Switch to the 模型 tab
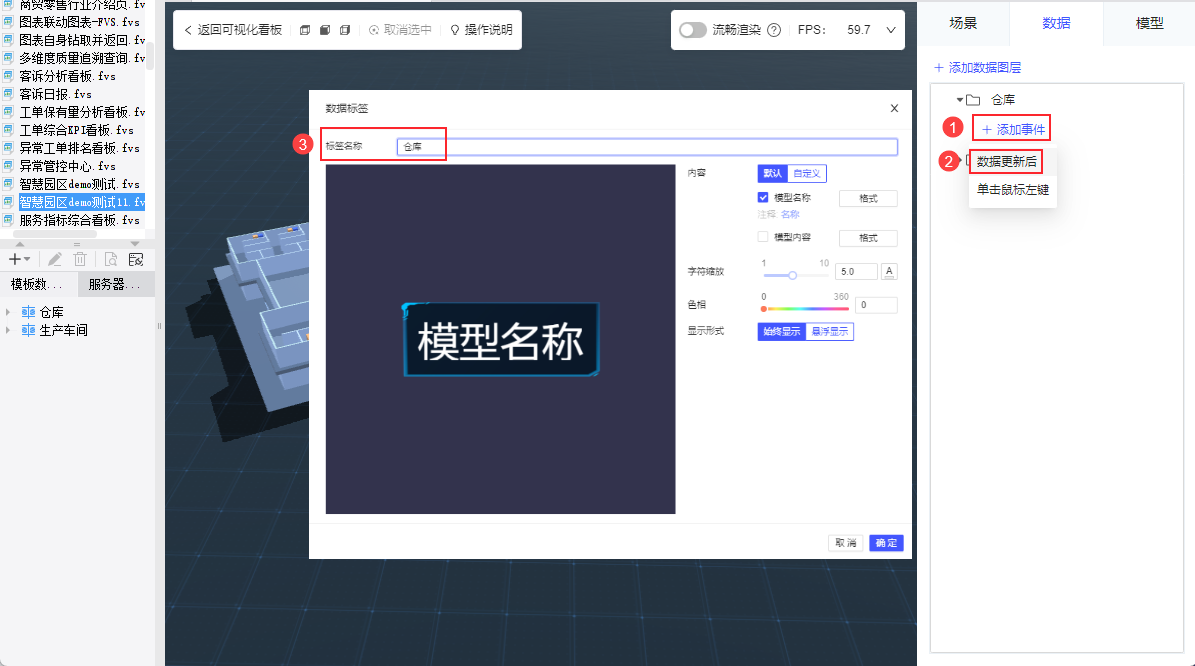This screenshot has width=1195, height=666. pos(1149,23)
